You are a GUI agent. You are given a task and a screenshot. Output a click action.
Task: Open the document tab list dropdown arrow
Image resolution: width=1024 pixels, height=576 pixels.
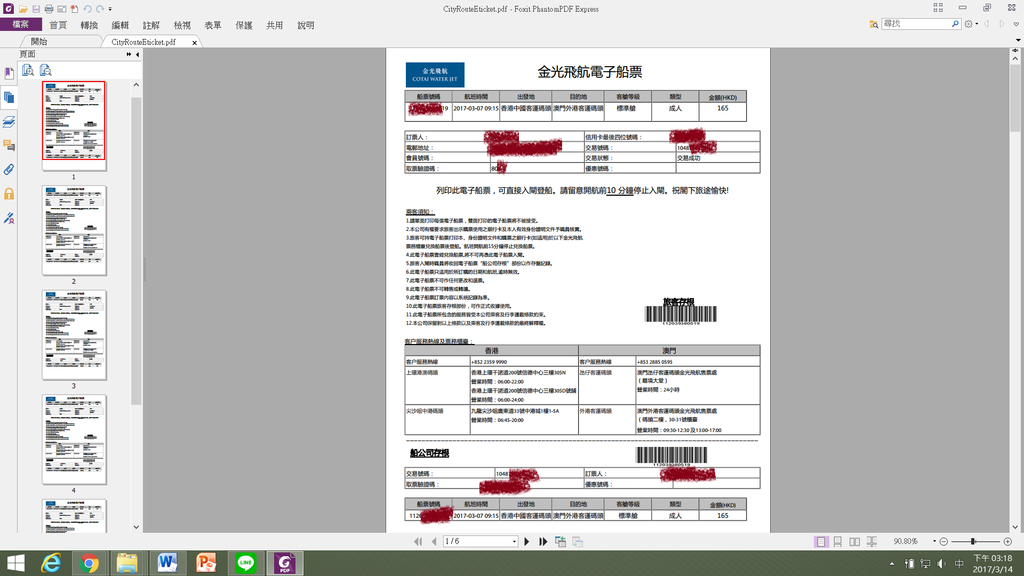[1018, 40]
